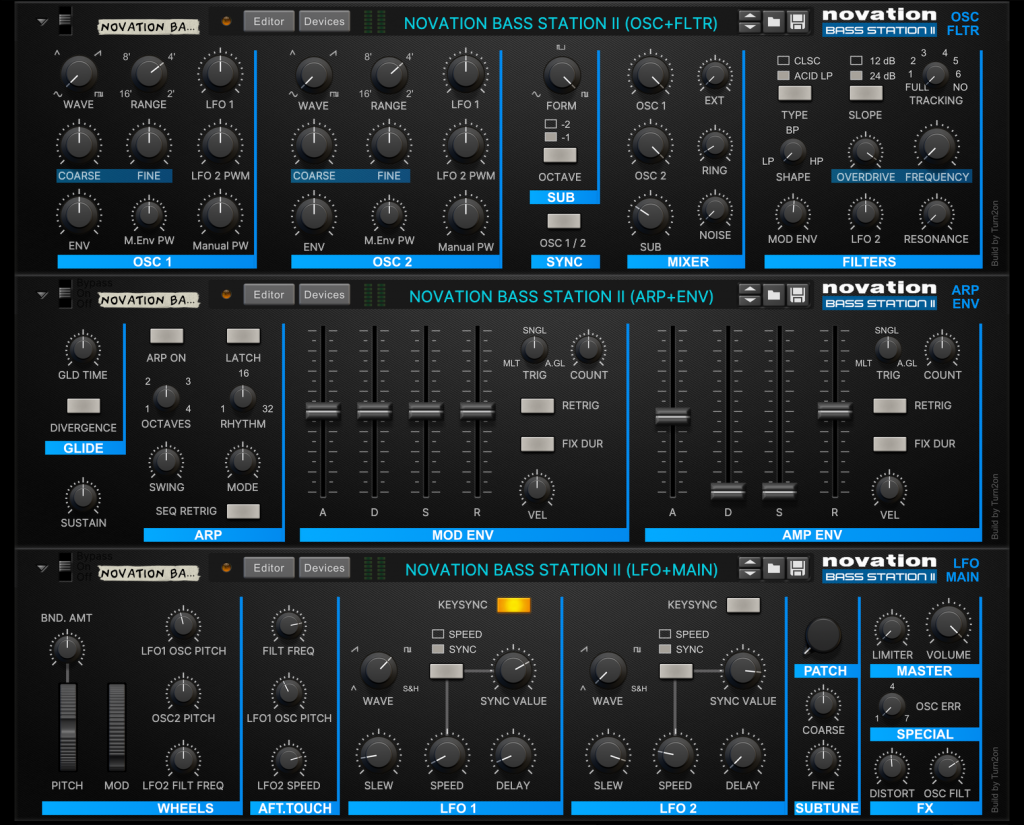Toggle arpeggiator LATCH switch

coord(243,336)
